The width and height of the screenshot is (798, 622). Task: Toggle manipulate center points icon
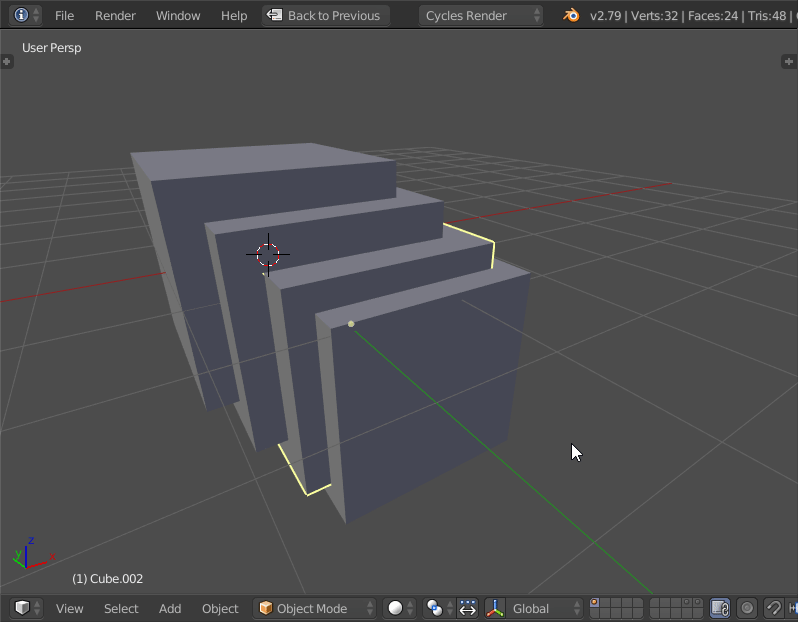tap(467, 608)
